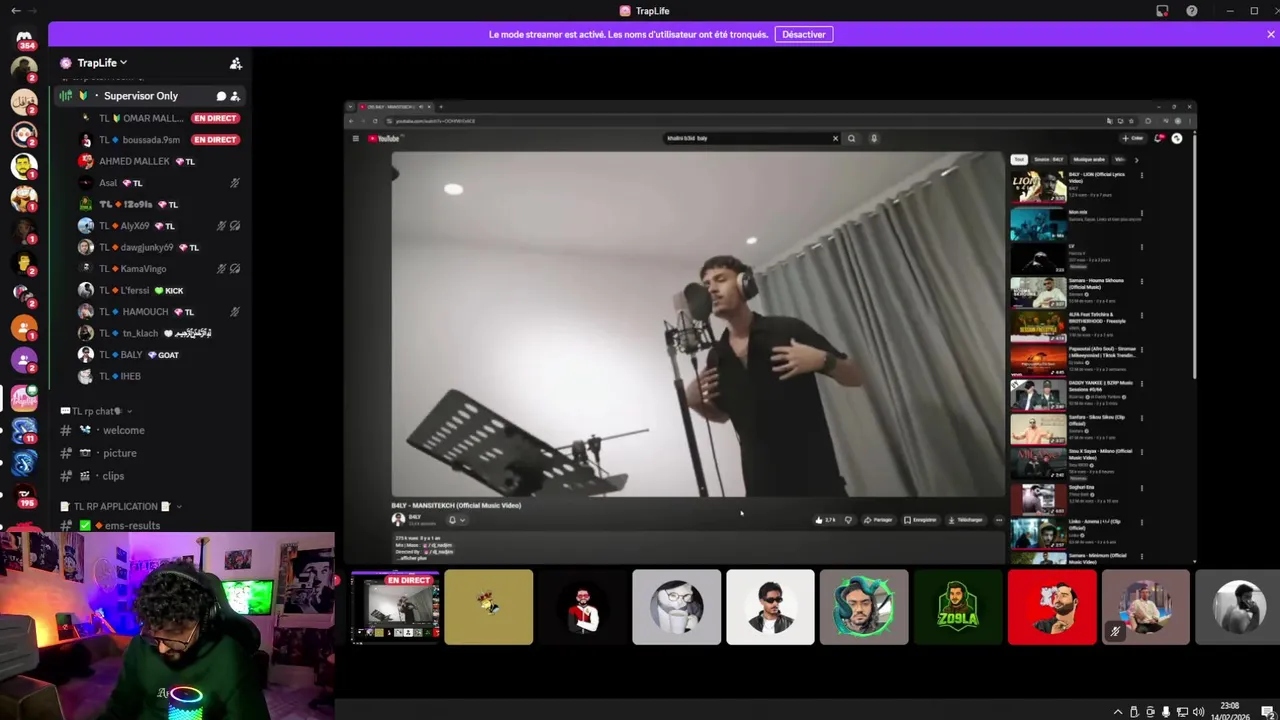
Task: Dislike the MANSITEKCH video
Action: pos(848,520)
